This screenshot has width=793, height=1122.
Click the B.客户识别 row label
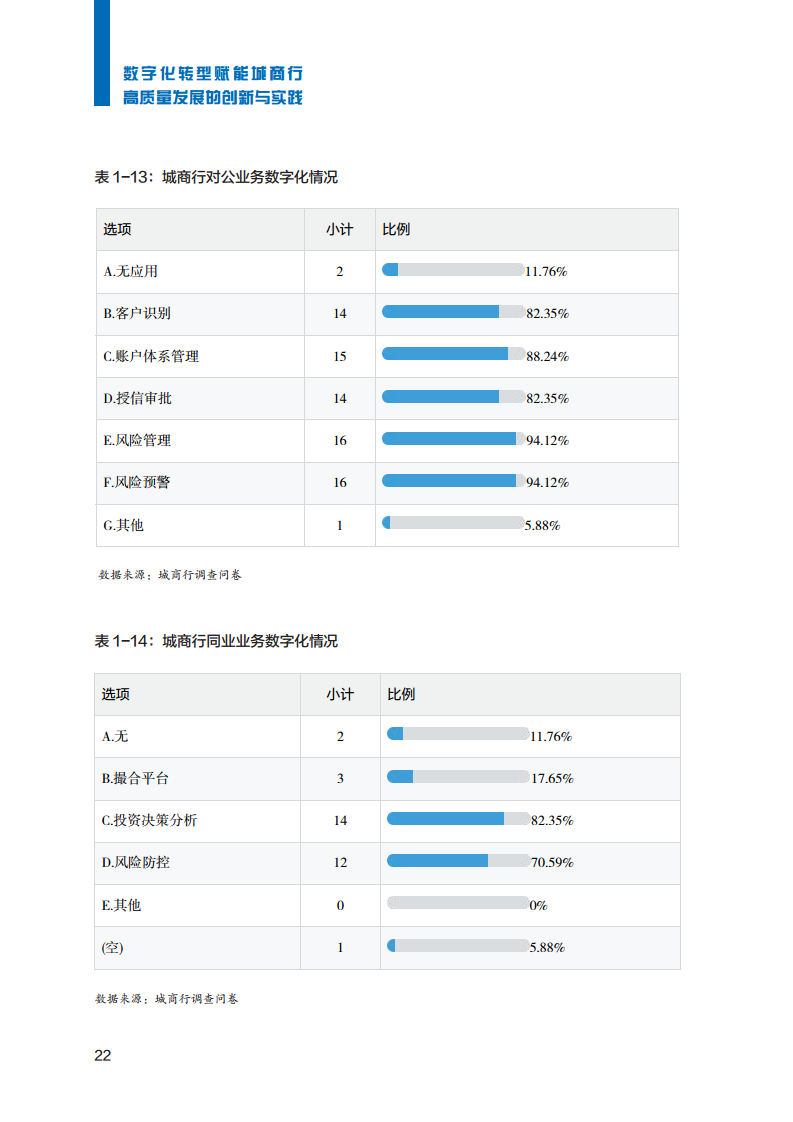pos(137,313)
